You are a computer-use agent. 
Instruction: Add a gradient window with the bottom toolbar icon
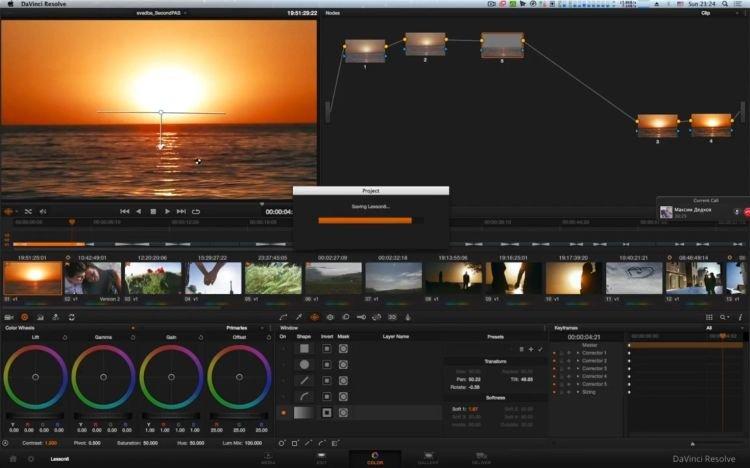point(335,443)
